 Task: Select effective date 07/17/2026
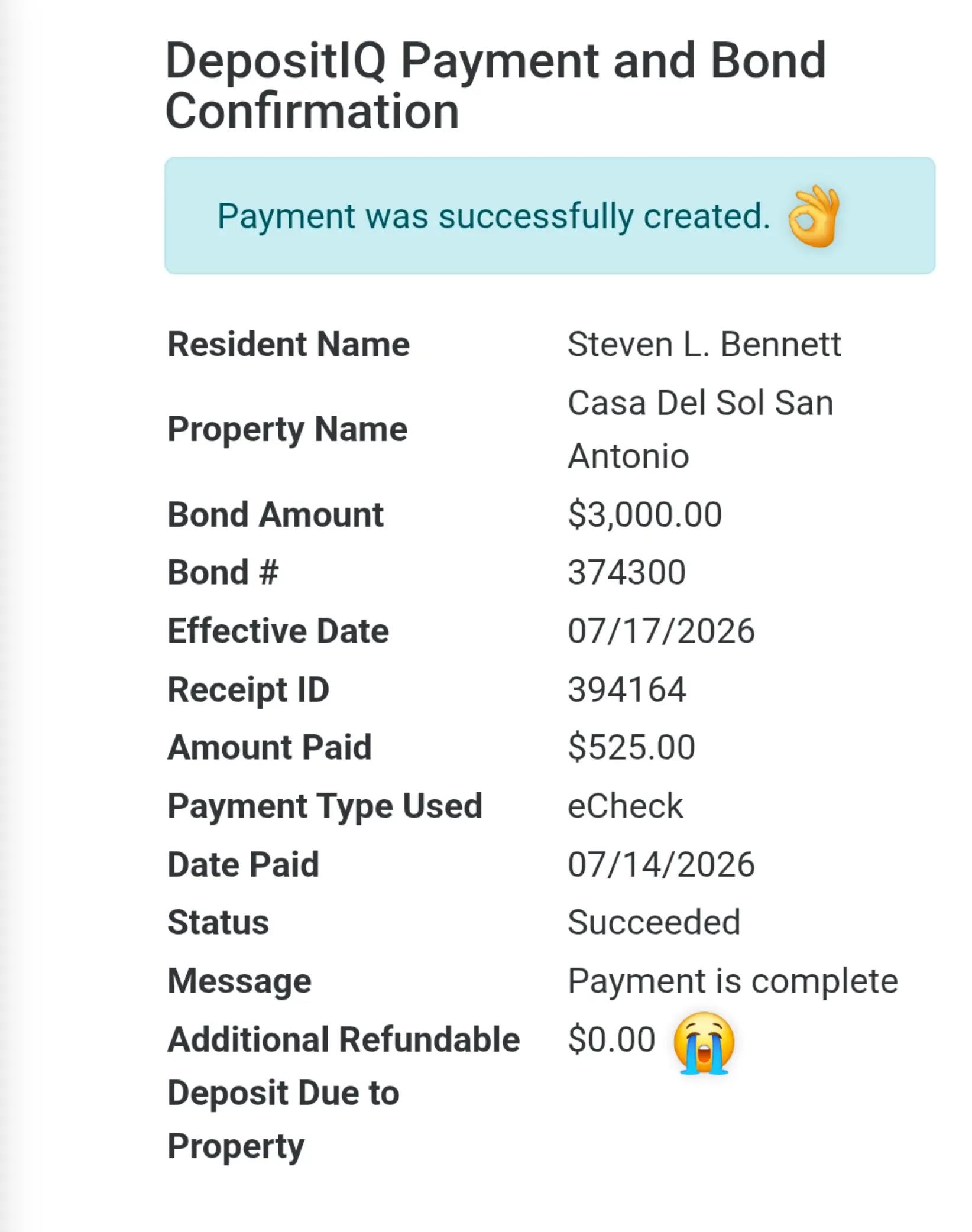click(661, 631)
